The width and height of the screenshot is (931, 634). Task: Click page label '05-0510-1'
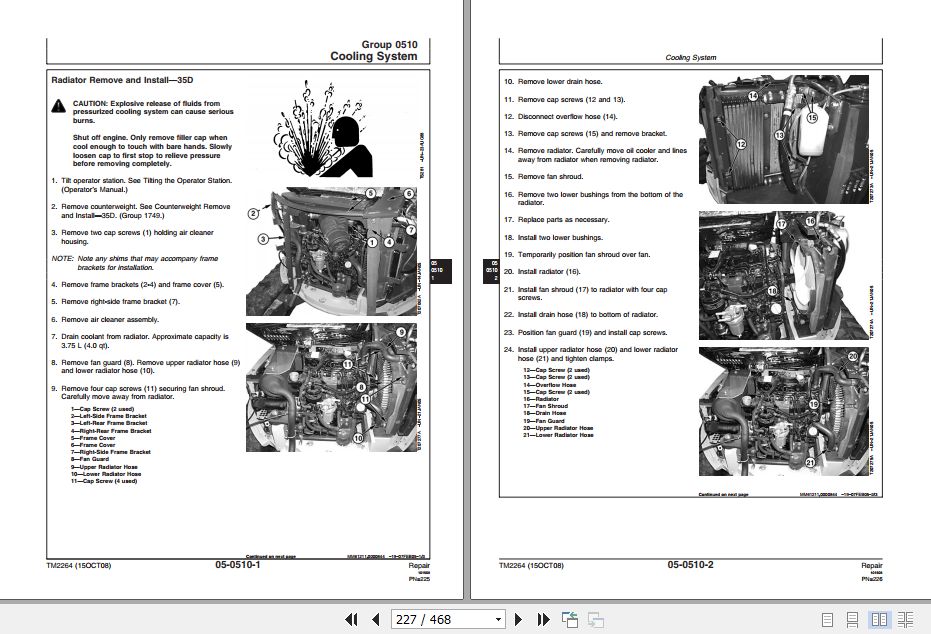click(238, 565)
